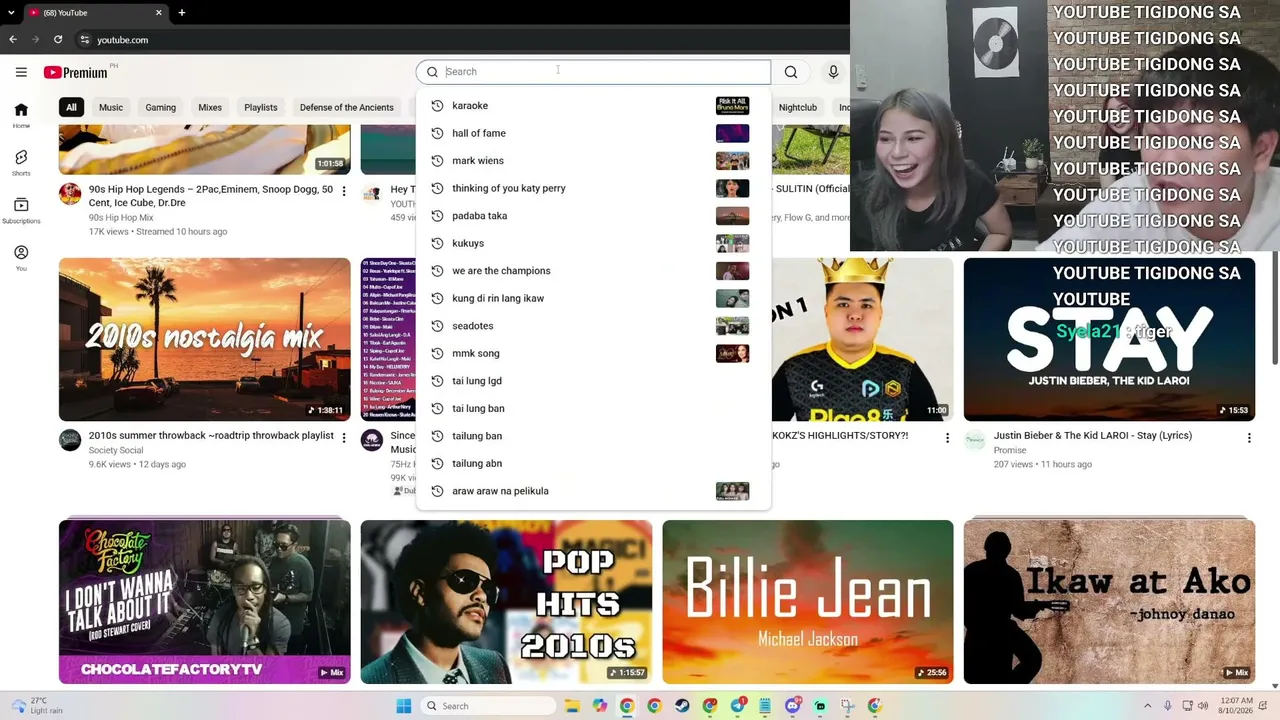Launch Copilot from the taskbar
Screen dimensions: 1280x720
(599, 706)
